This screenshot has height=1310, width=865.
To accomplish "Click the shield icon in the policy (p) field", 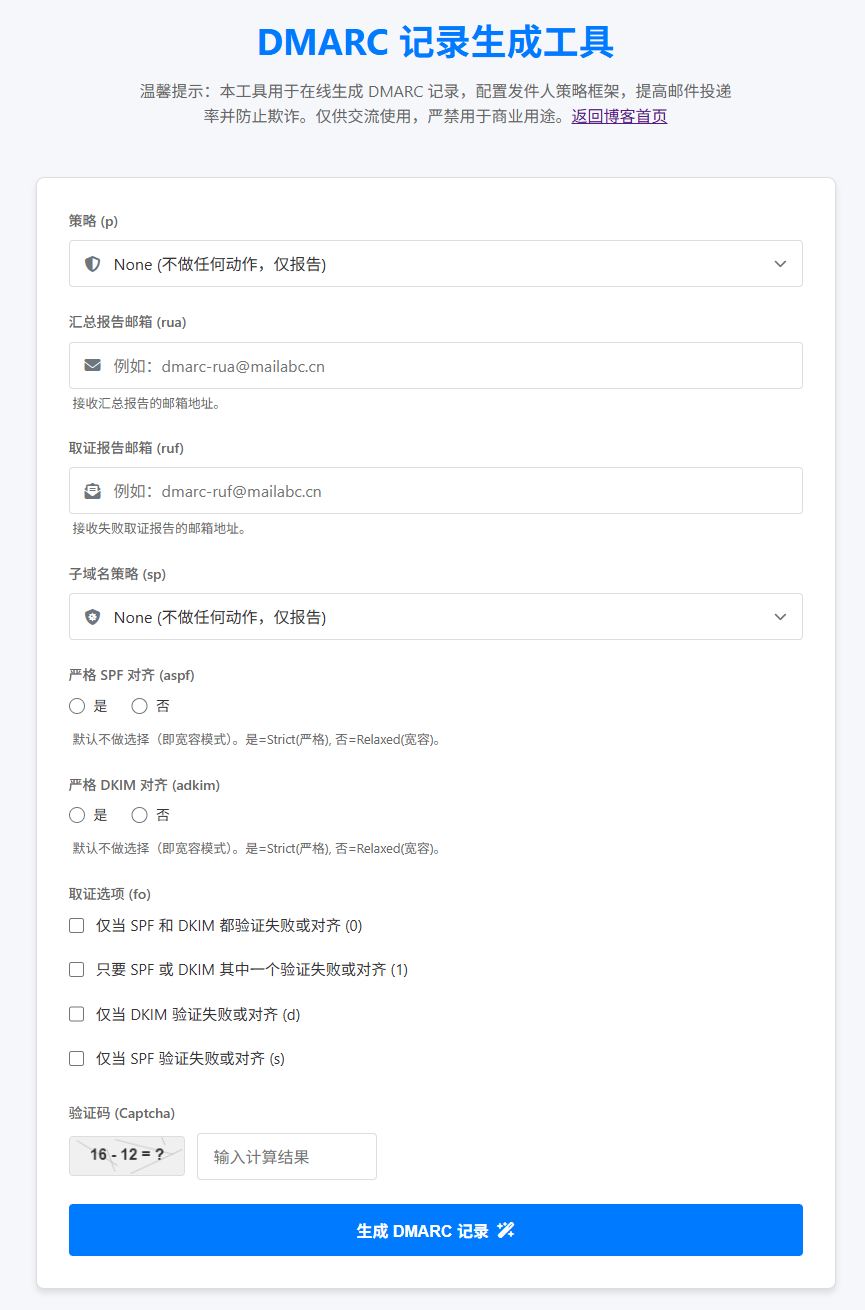I will coord(93,264).
